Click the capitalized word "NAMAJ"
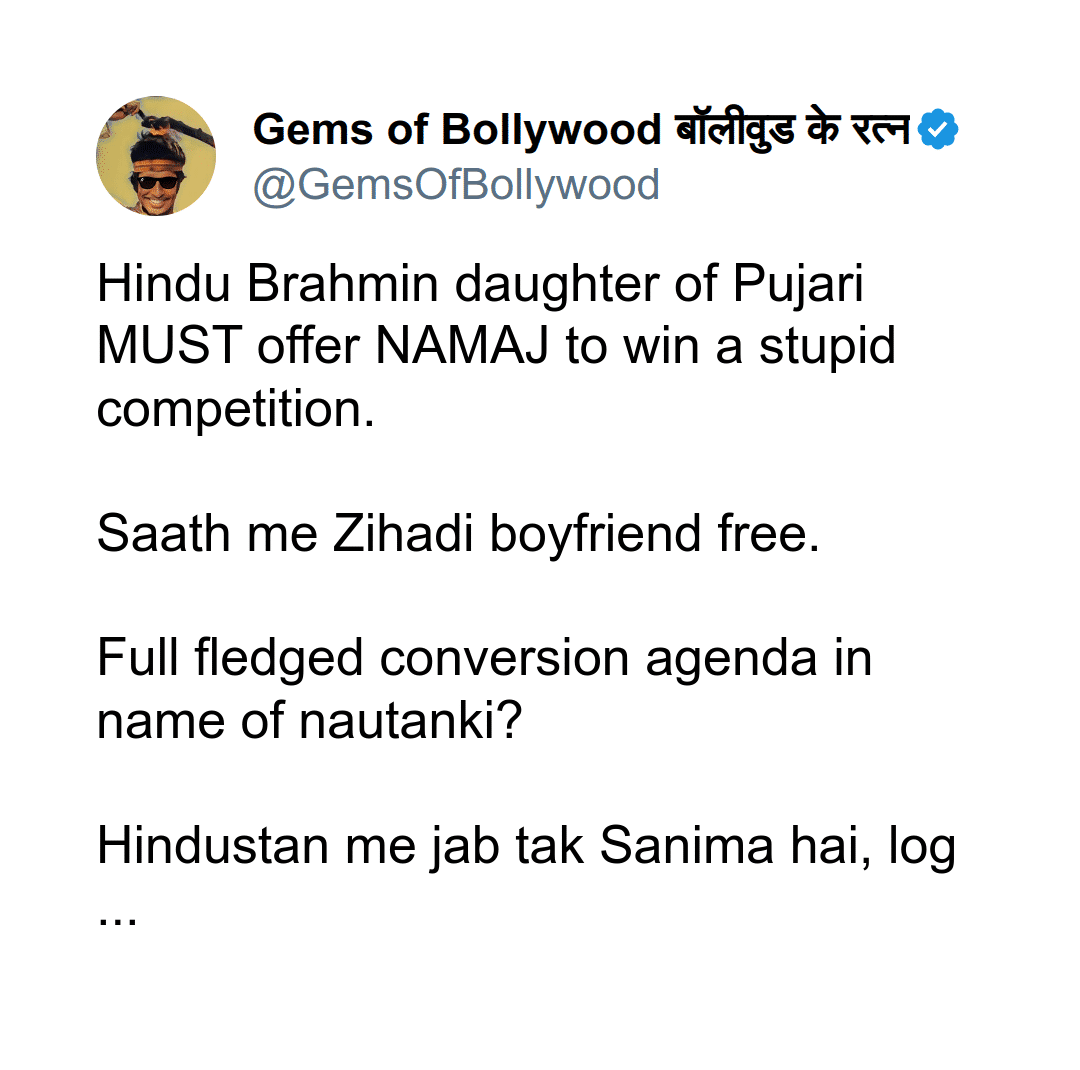 [463, 347]
